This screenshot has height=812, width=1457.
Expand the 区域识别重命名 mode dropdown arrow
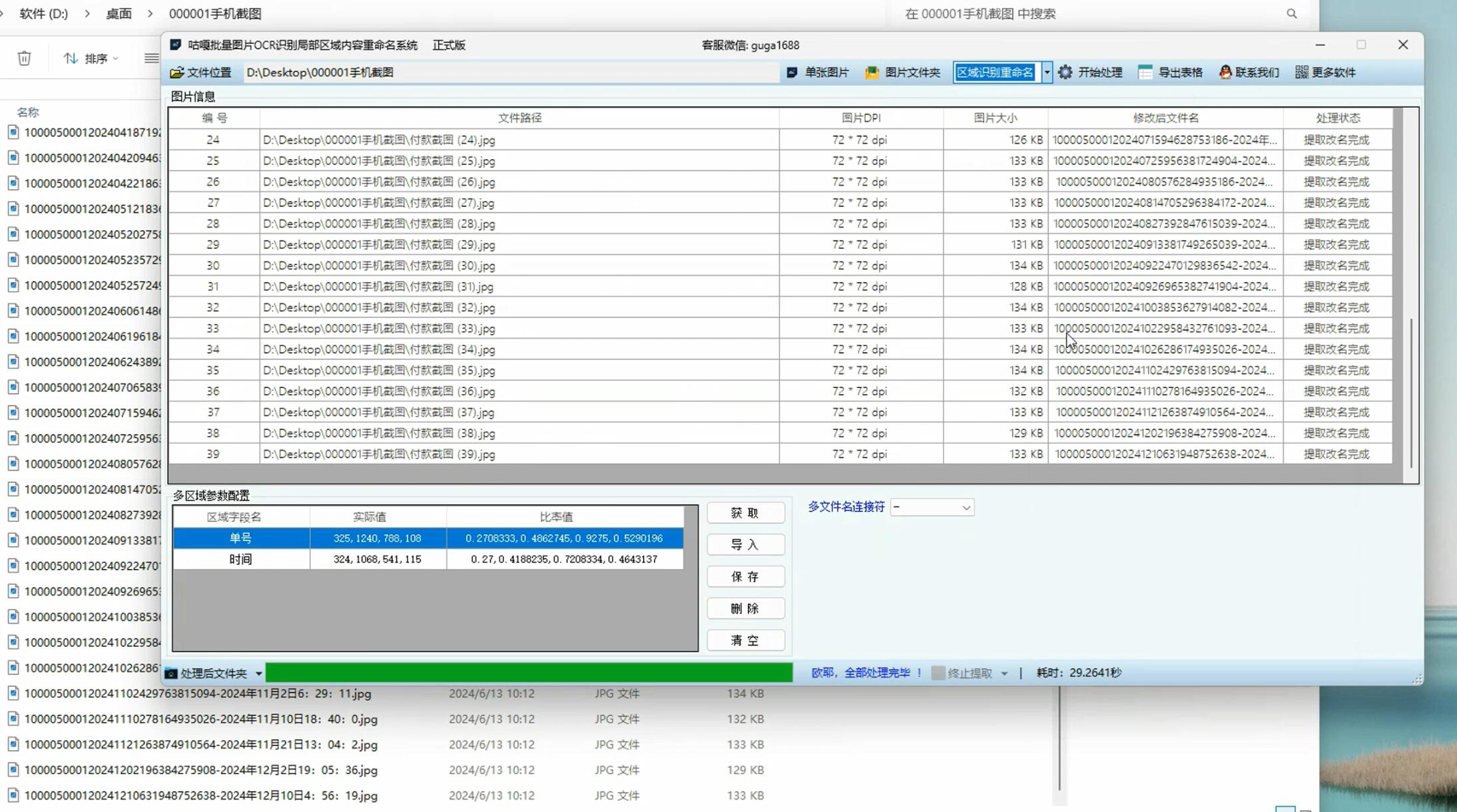(1047, 73)
